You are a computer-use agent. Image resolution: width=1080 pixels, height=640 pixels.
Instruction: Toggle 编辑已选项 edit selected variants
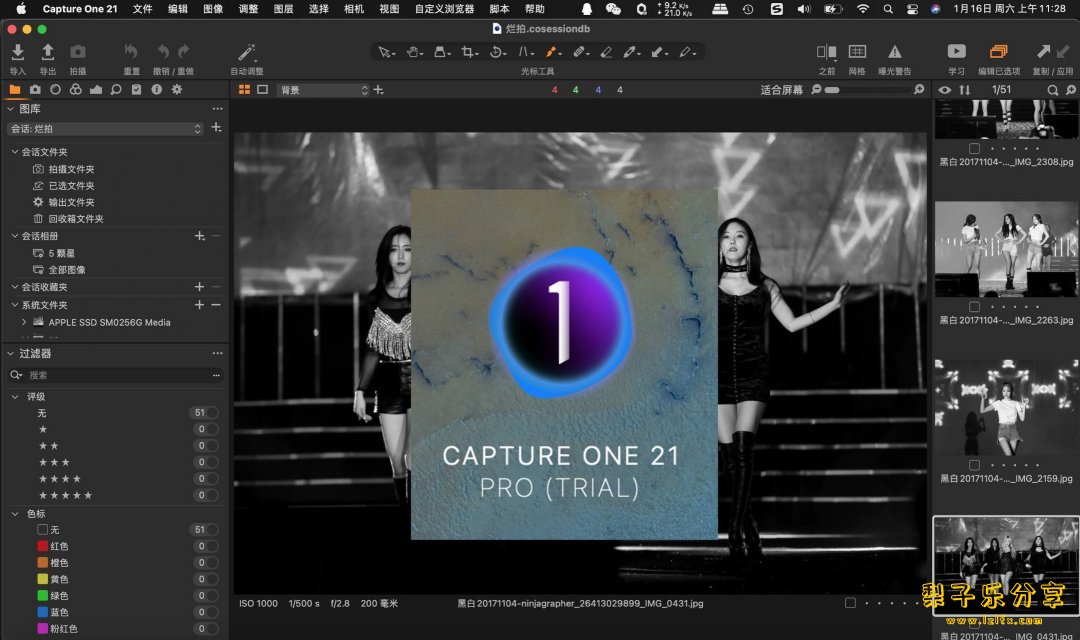click(999, 52)
